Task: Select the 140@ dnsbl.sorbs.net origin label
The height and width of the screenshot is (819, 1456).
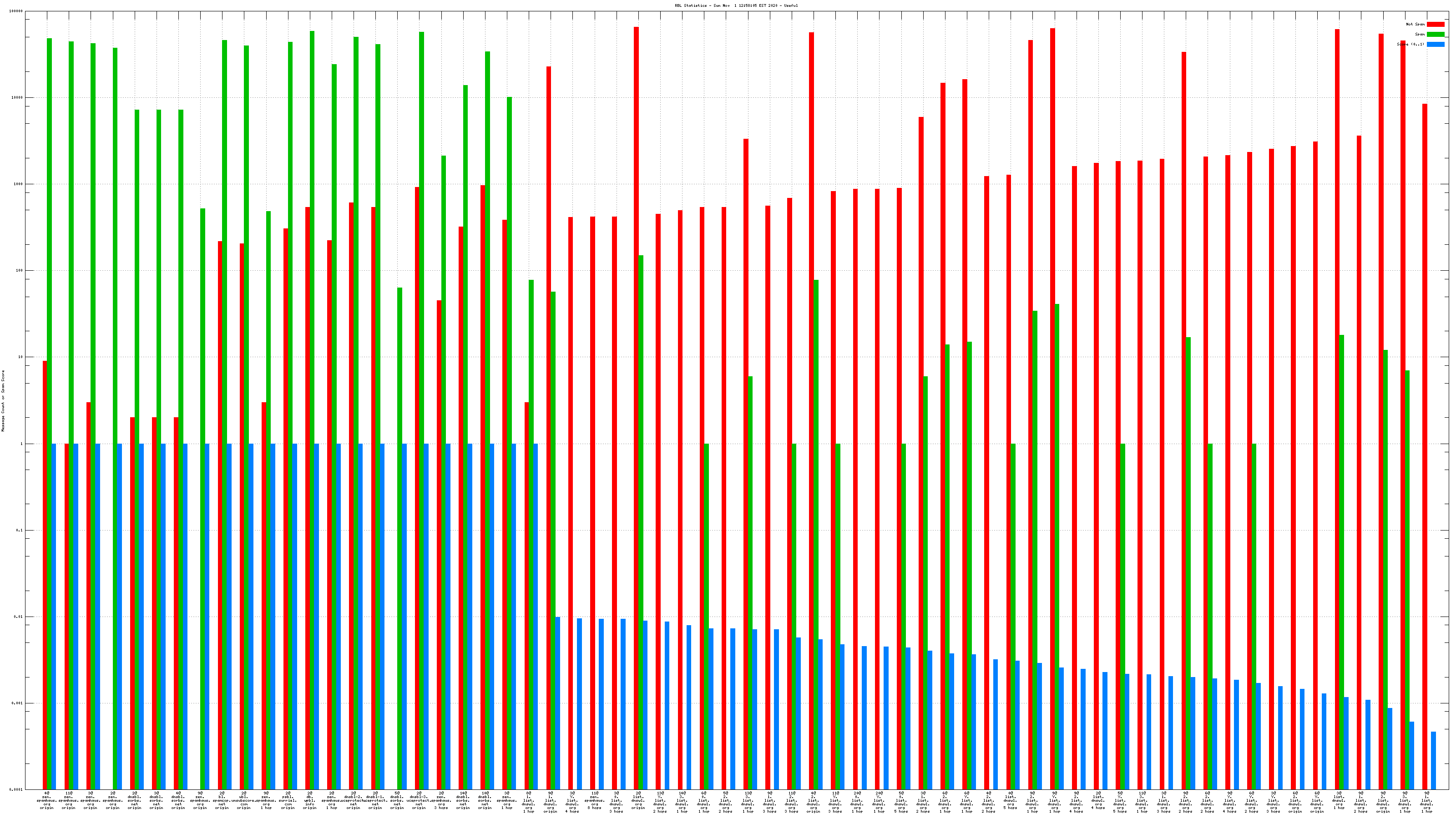Action: [x=463, y=800]
